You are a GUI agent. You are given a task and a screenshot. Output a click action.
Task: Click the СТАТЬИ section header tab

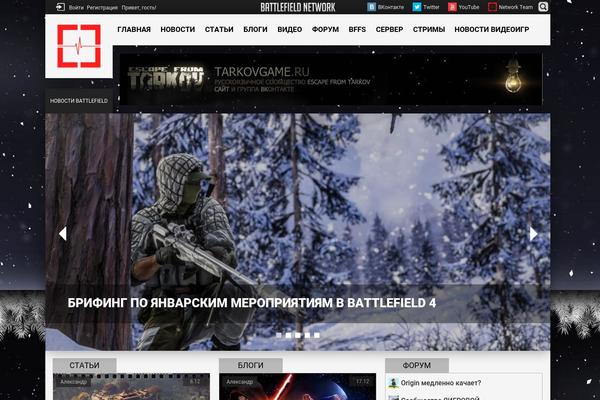85,365
